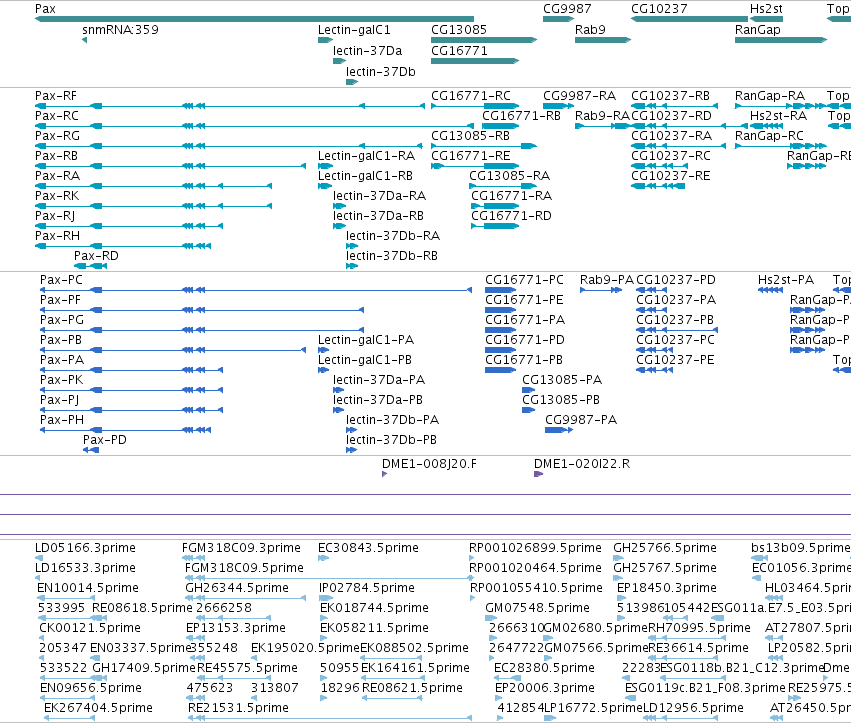Screen dimensions: 851x723
Task: Click the RanGap-RA transcript label
Action: pyautogui.click(x=770, y=96)
